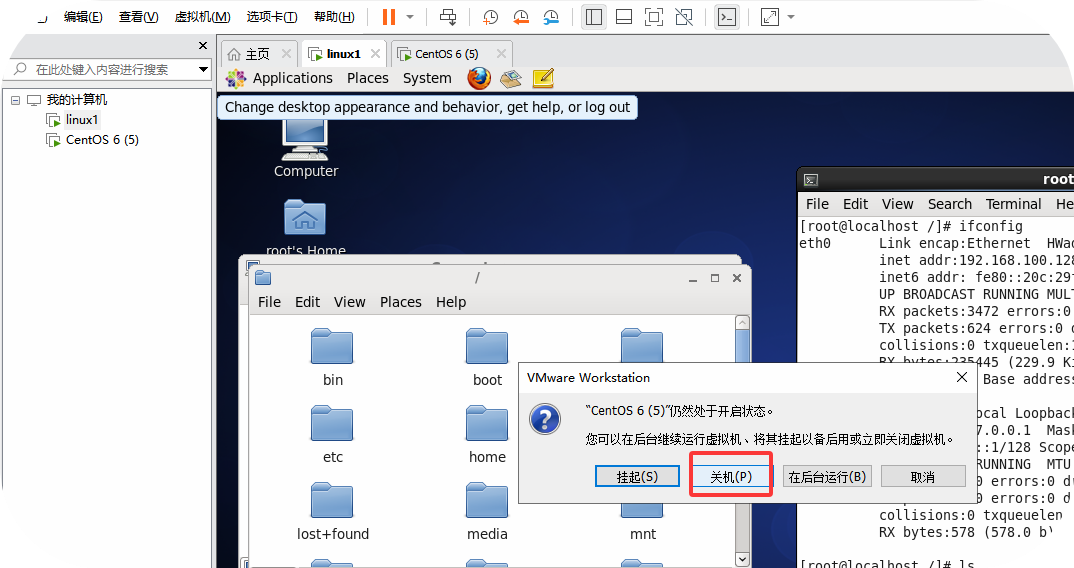Select the bin folder
Viewport: 1074px width, 568px height.
(x=332, y=358)
